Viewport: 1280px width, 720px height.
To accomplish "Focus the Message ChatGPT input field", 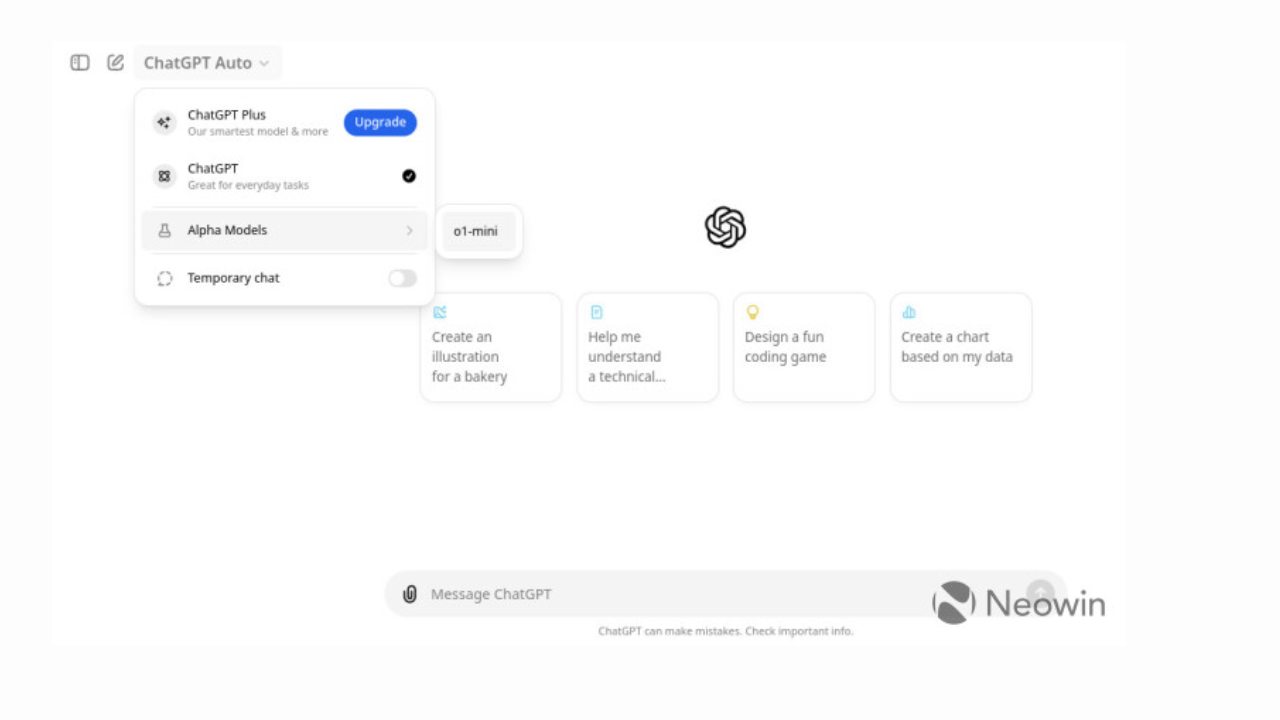I will [725, 594].
